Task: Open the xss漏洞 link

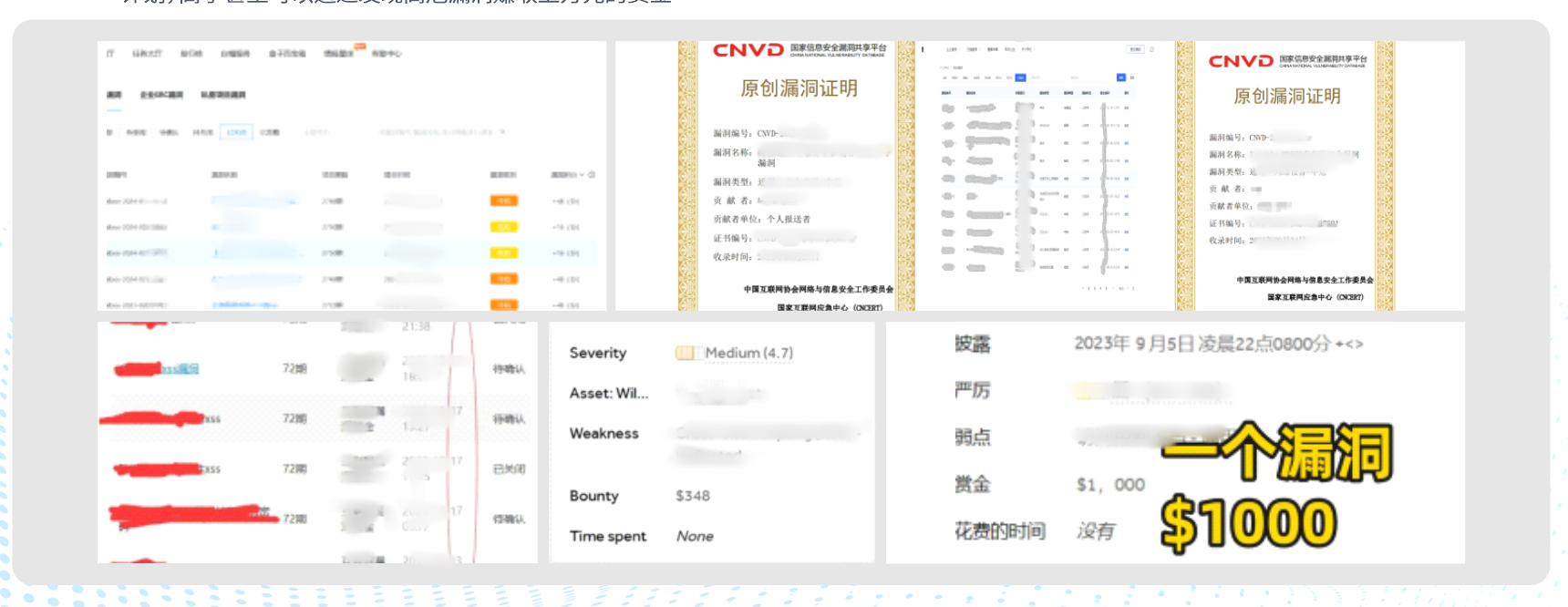Action: coord(181,369)
